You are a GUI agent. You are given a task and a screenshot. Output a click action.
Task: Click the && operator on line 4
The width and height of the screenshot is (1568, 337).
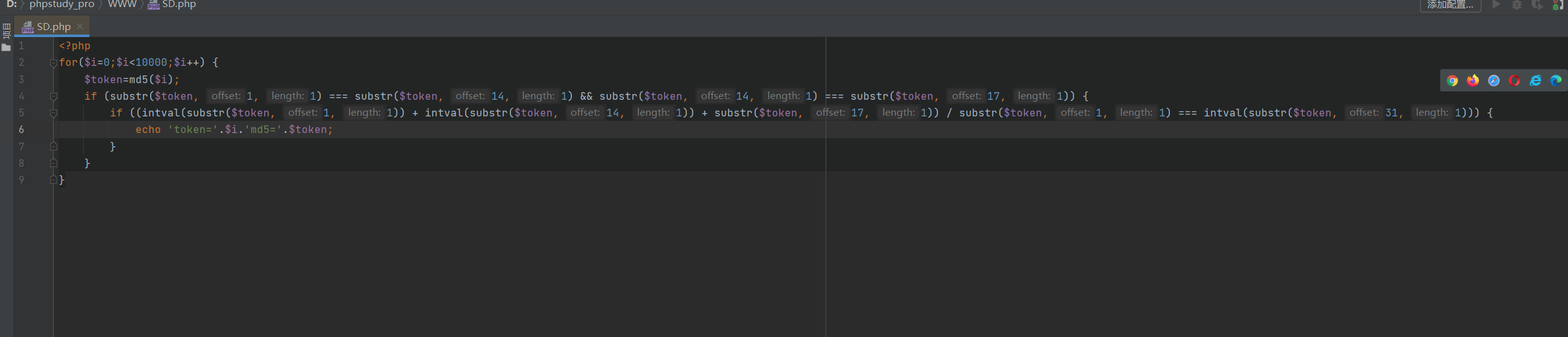point(586,96)
